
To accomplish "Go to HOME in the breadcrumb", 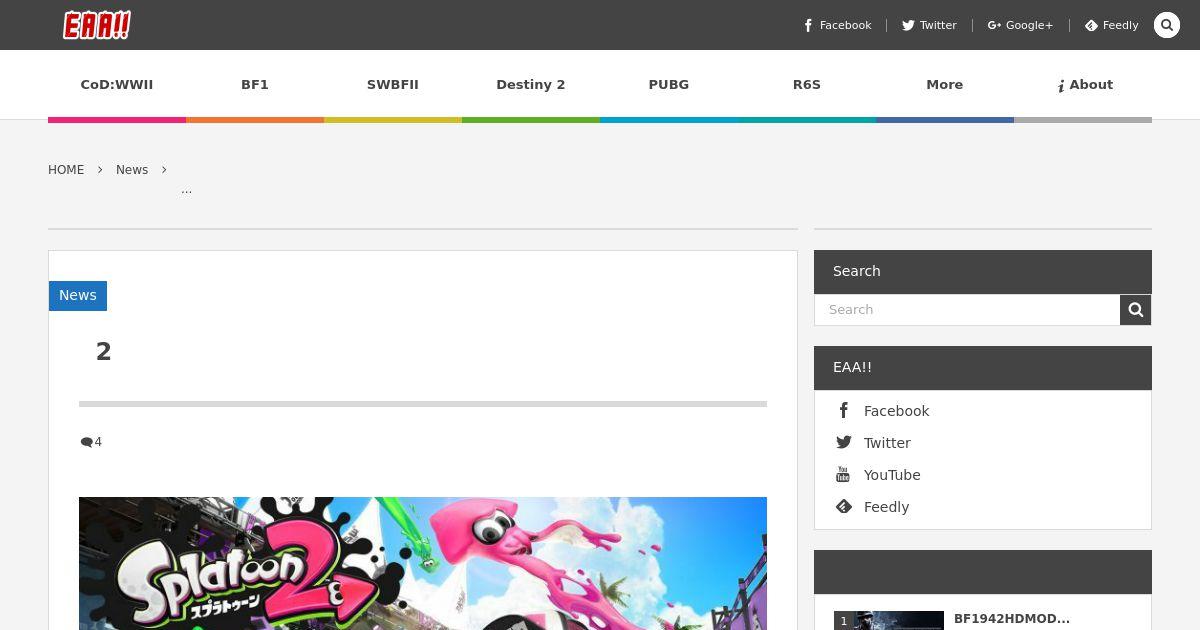I will 66,170.
